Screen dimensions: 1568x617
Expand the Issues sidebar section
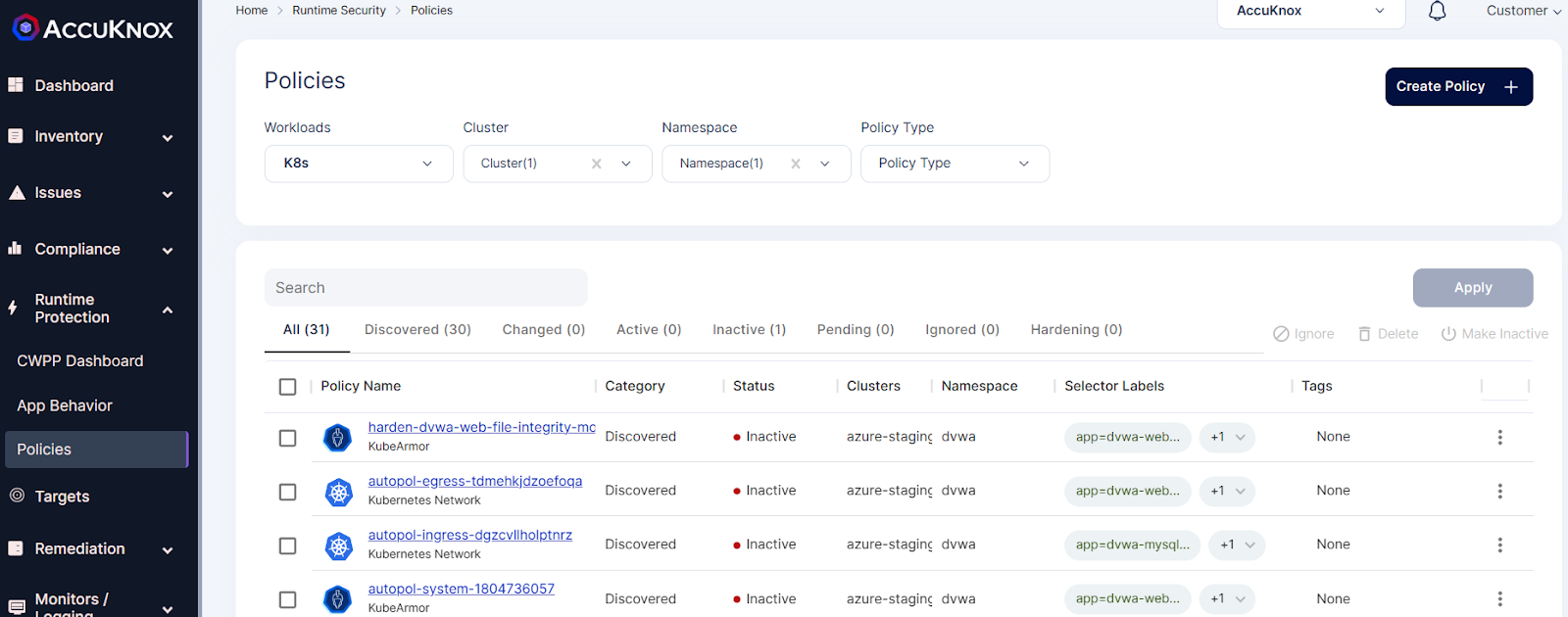[x=168, y=195]
